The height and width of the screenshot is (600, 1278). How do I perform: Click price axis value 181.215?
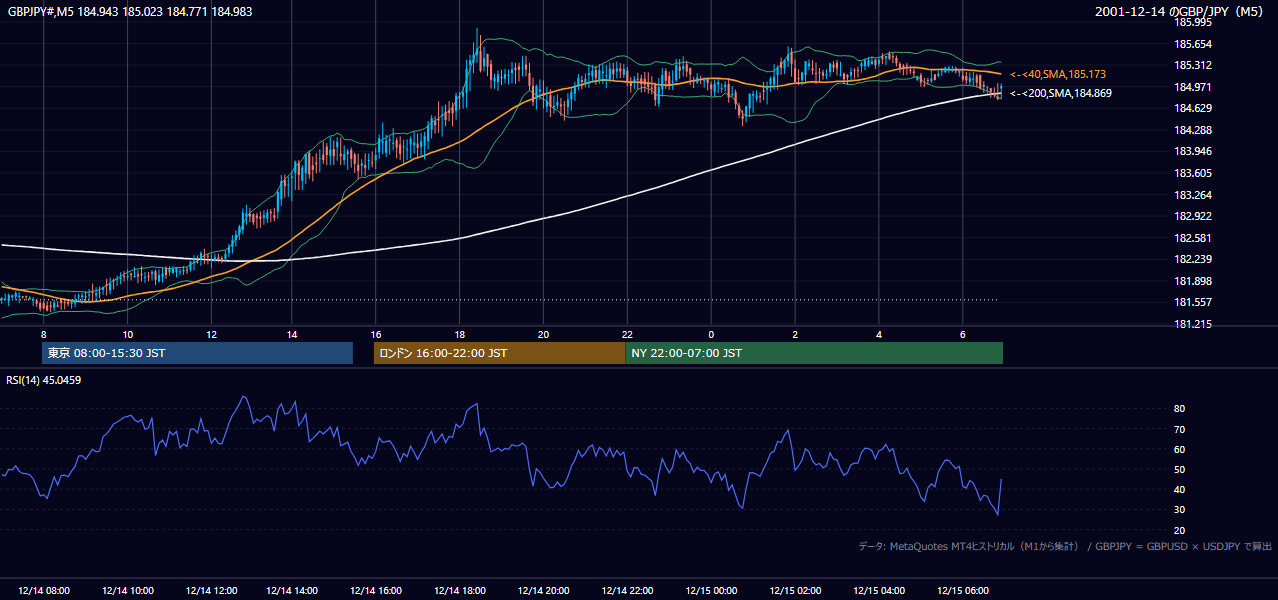[x=1192, y=324]
